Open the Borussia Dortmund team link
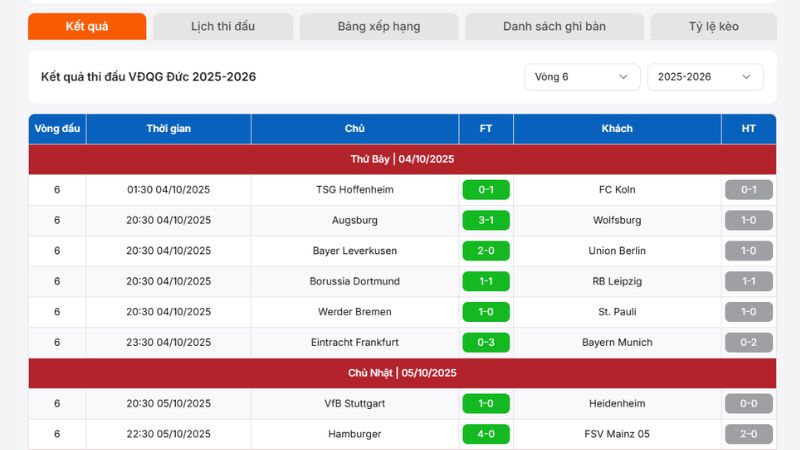This screenshot has width=800, height=450. click(x=355, y=281)
